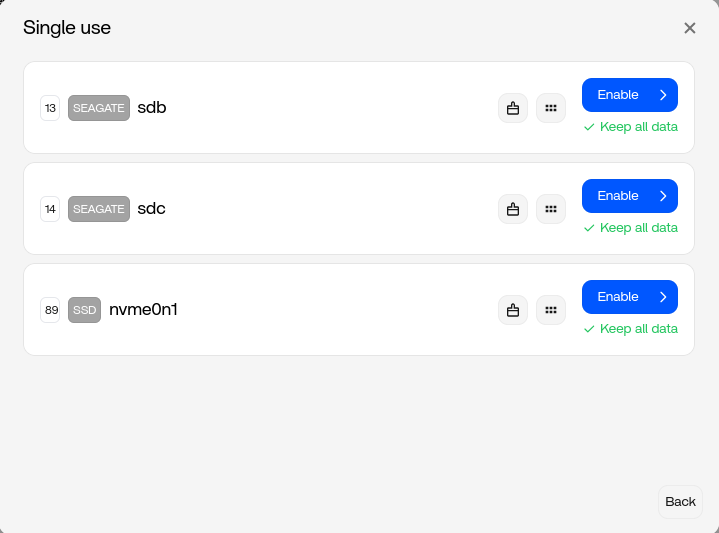The height and width of the screenshot is (533, 719).
Task: Click the erase icon for sdc
Action: [x=513, y=209]
